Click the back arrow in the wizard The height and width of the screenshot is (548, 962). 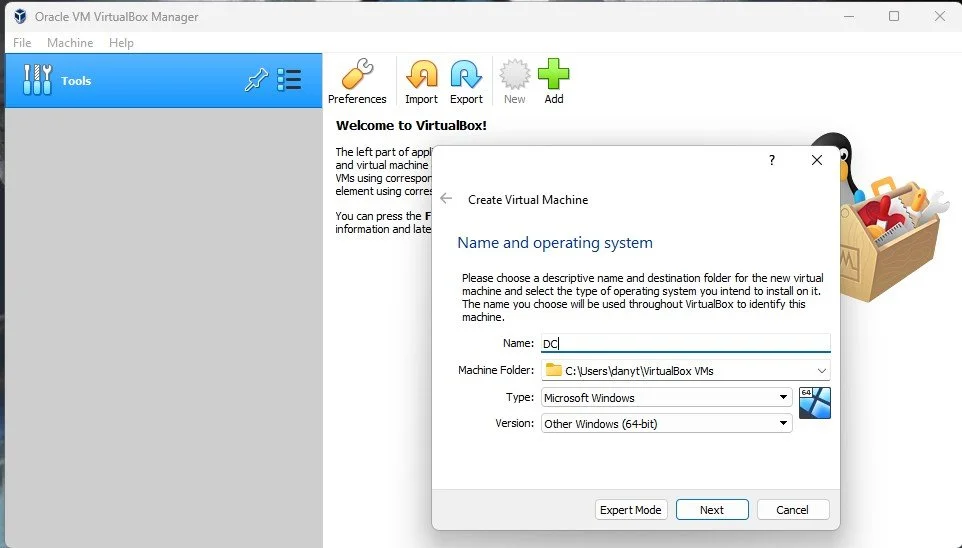point(446,199)
